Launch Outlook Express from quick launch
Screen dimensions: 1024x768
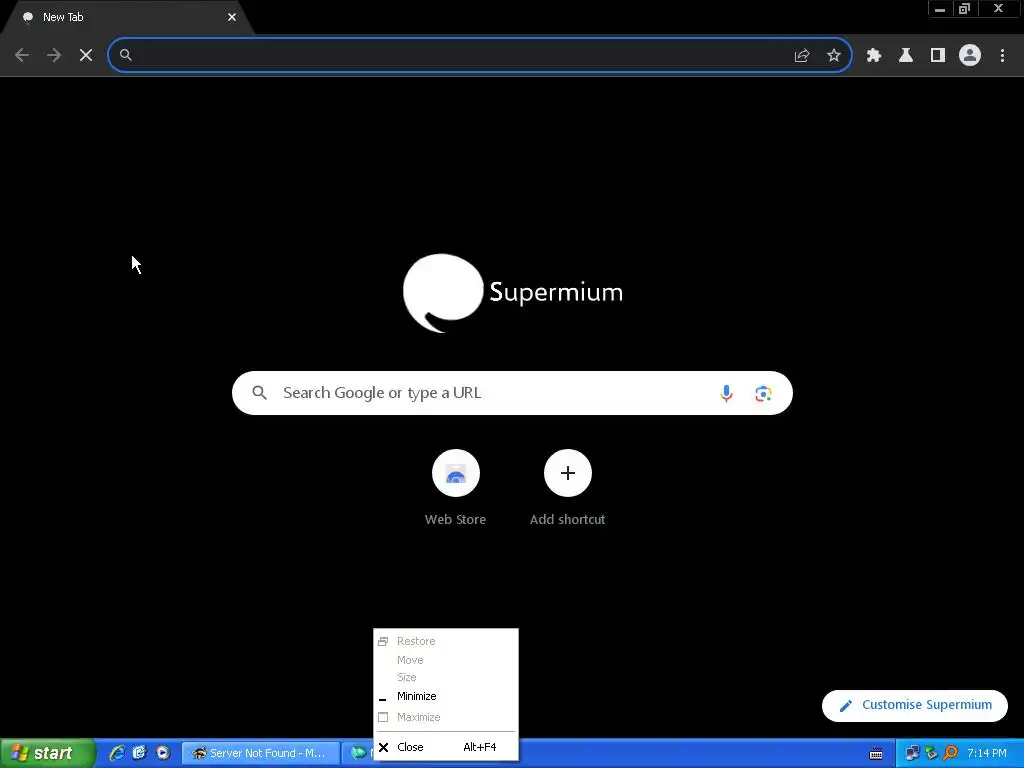(x=139, y=753)
